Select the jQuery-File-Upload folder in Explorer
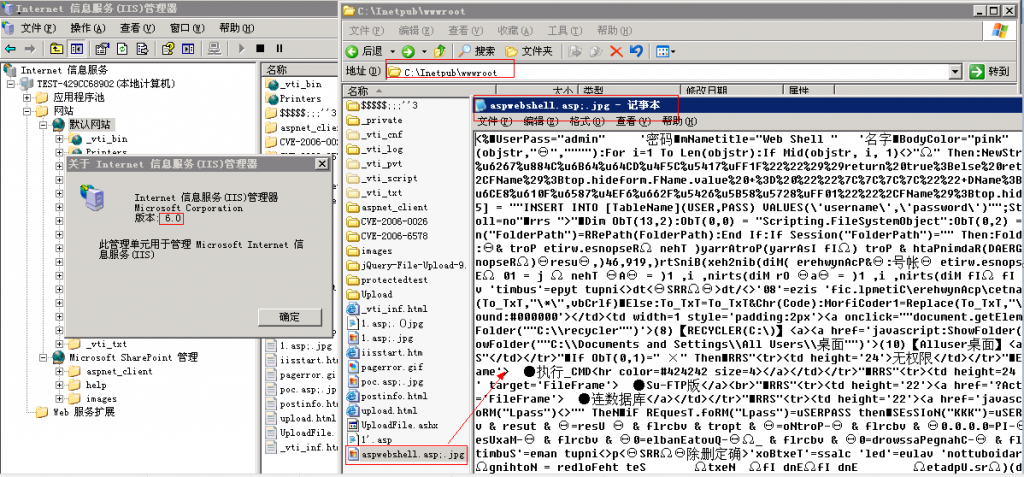The height and width of the screenshot is (477, 1024). (406, 265)
